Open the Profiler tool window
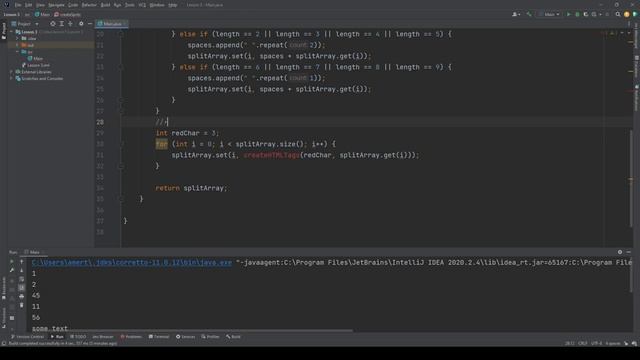Screen dimensions: 640x360 coord(211,337)
